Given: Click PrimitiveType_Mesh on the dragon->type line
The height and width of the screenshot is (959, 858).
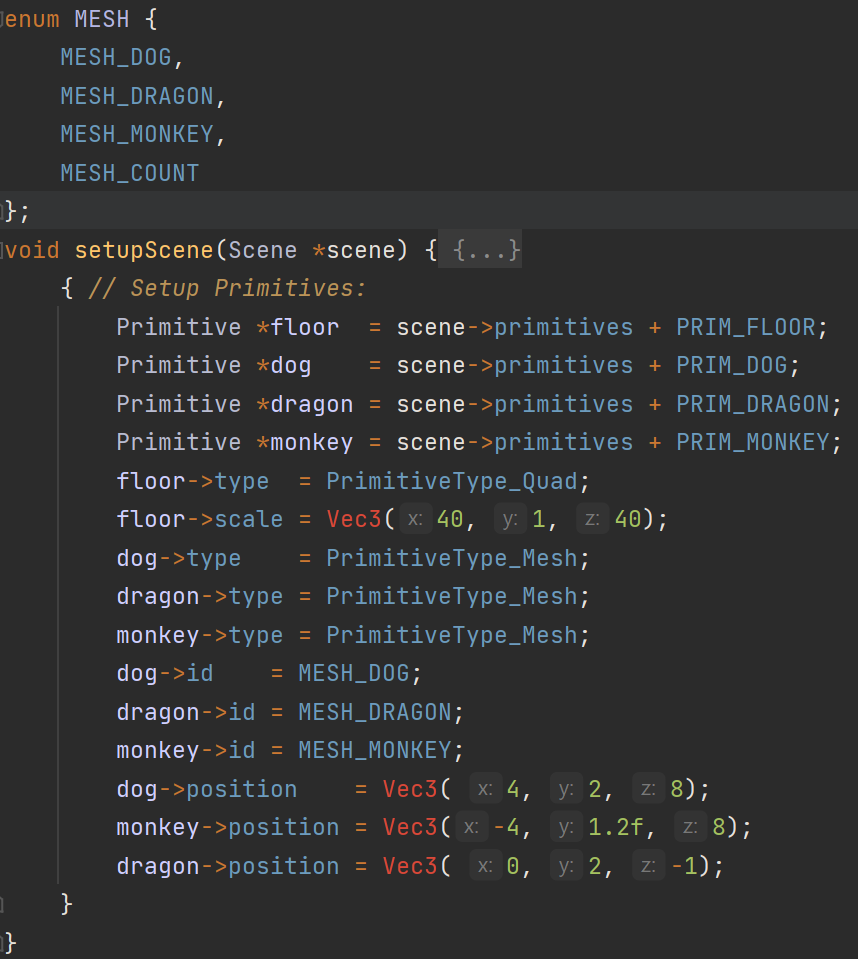Looking at the screenshot, I should [x=451, y=596].
